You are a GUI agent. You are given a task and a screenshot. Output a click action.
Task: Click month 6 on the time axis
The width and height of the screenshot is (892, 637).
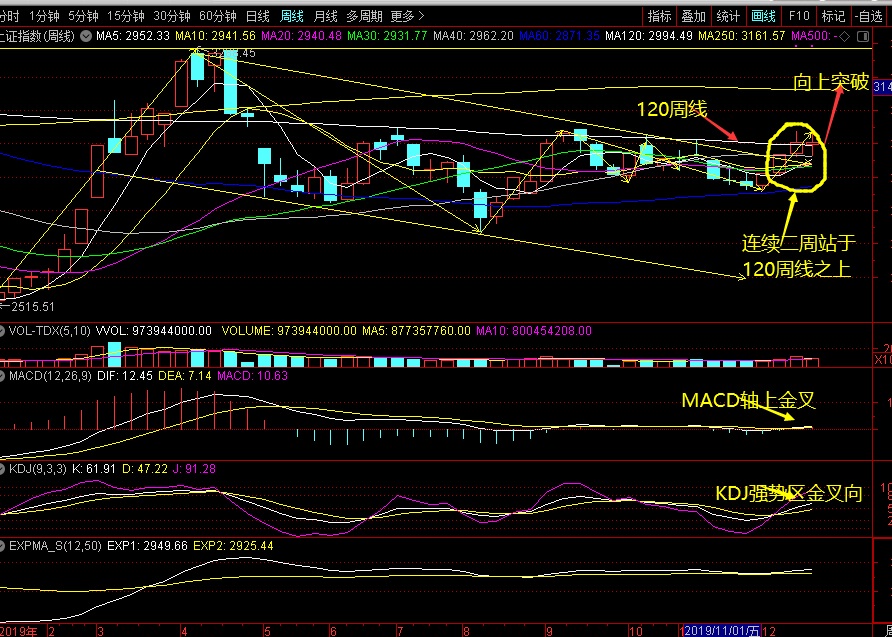[x=333, y=631]
